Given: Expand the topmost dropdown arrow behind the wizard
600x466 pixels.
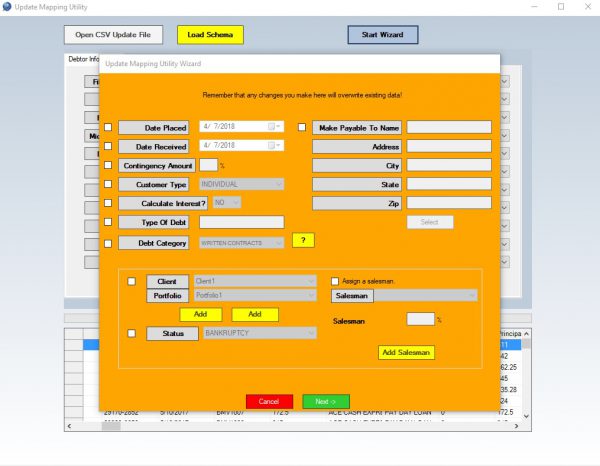Looking at the screenshot, I should [x=505, y=81].
